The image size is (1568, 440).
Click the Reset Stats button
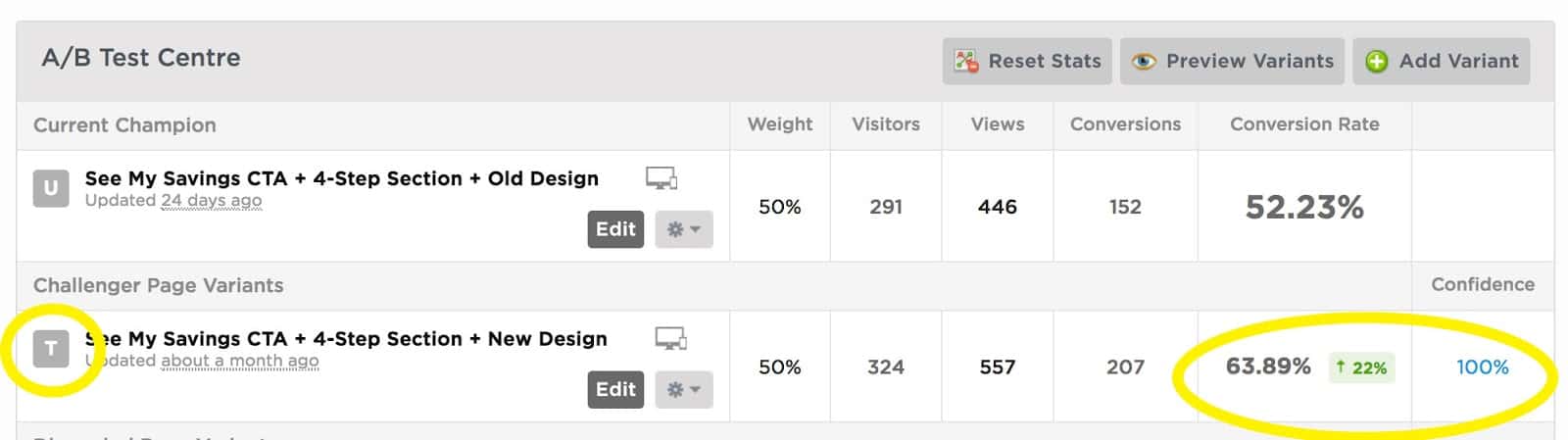coord(1027,61)
